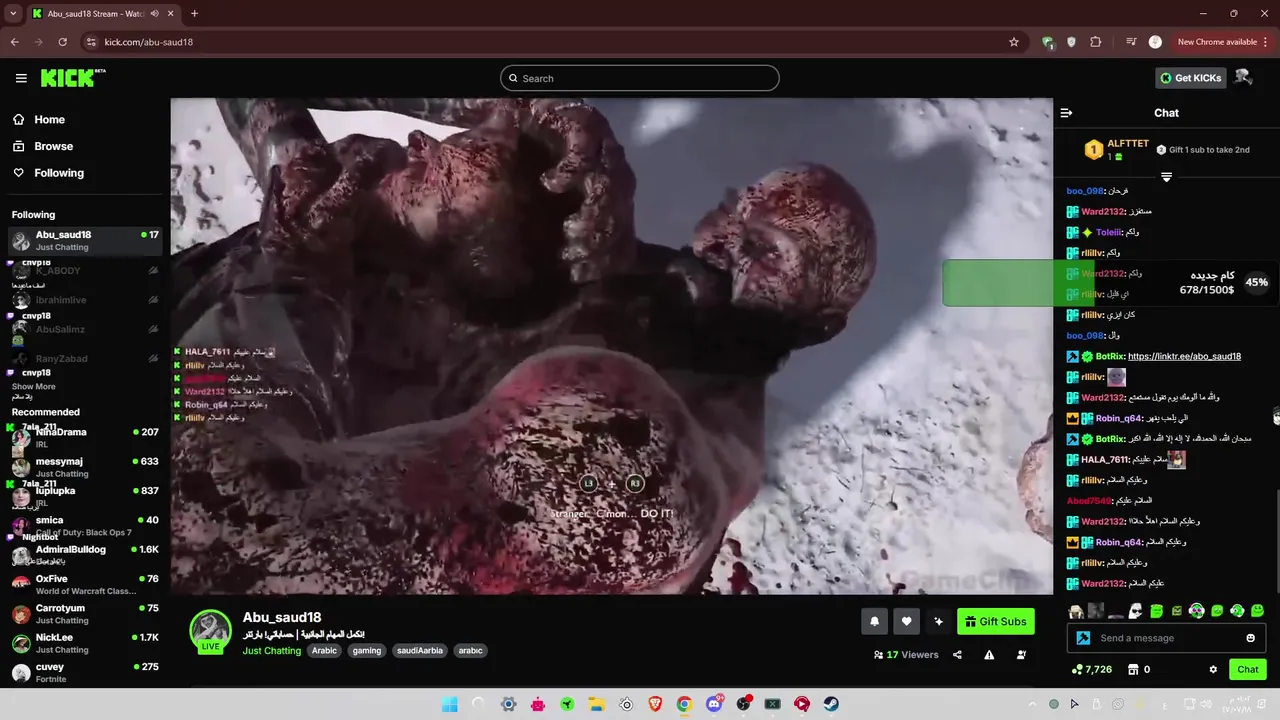This screenshot has width=1280, height=720.
Task: Open the shop icon next to 0
Action: click(1132, 669)
